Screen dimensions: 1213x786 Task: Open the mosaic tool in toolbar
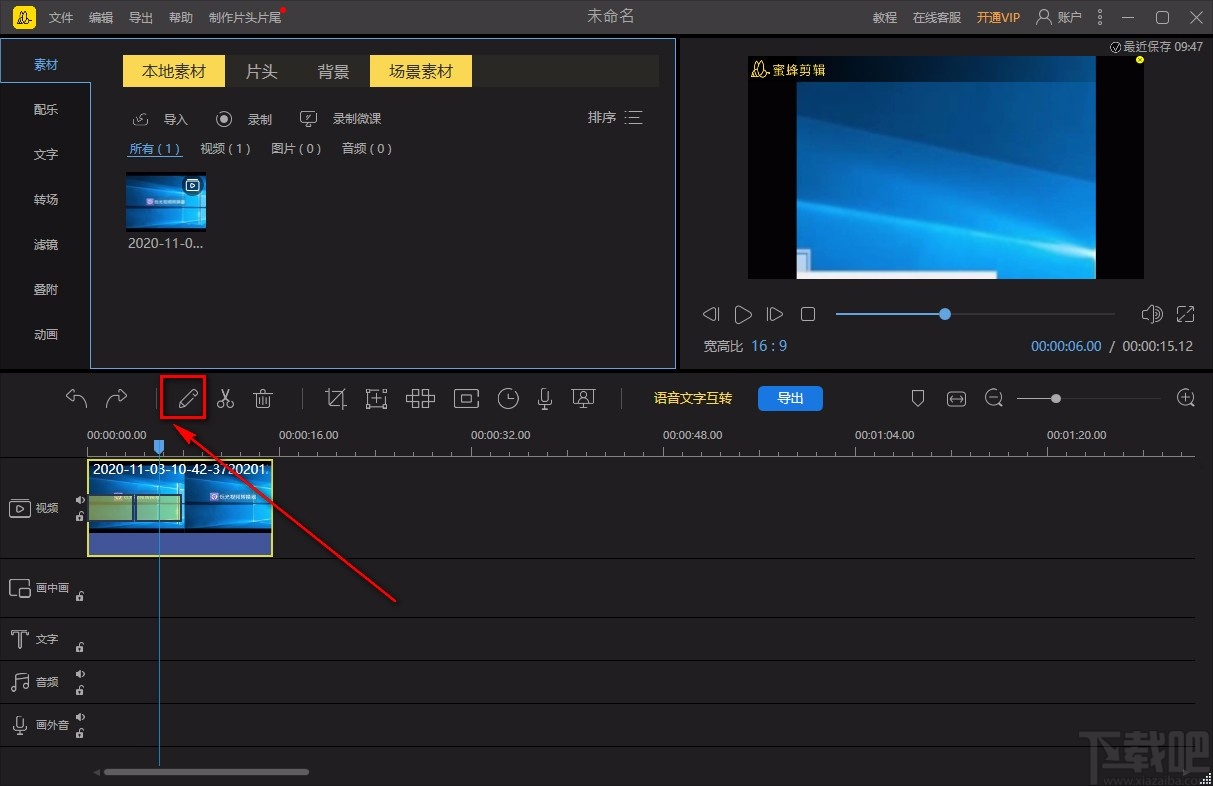tap(420, 398)
